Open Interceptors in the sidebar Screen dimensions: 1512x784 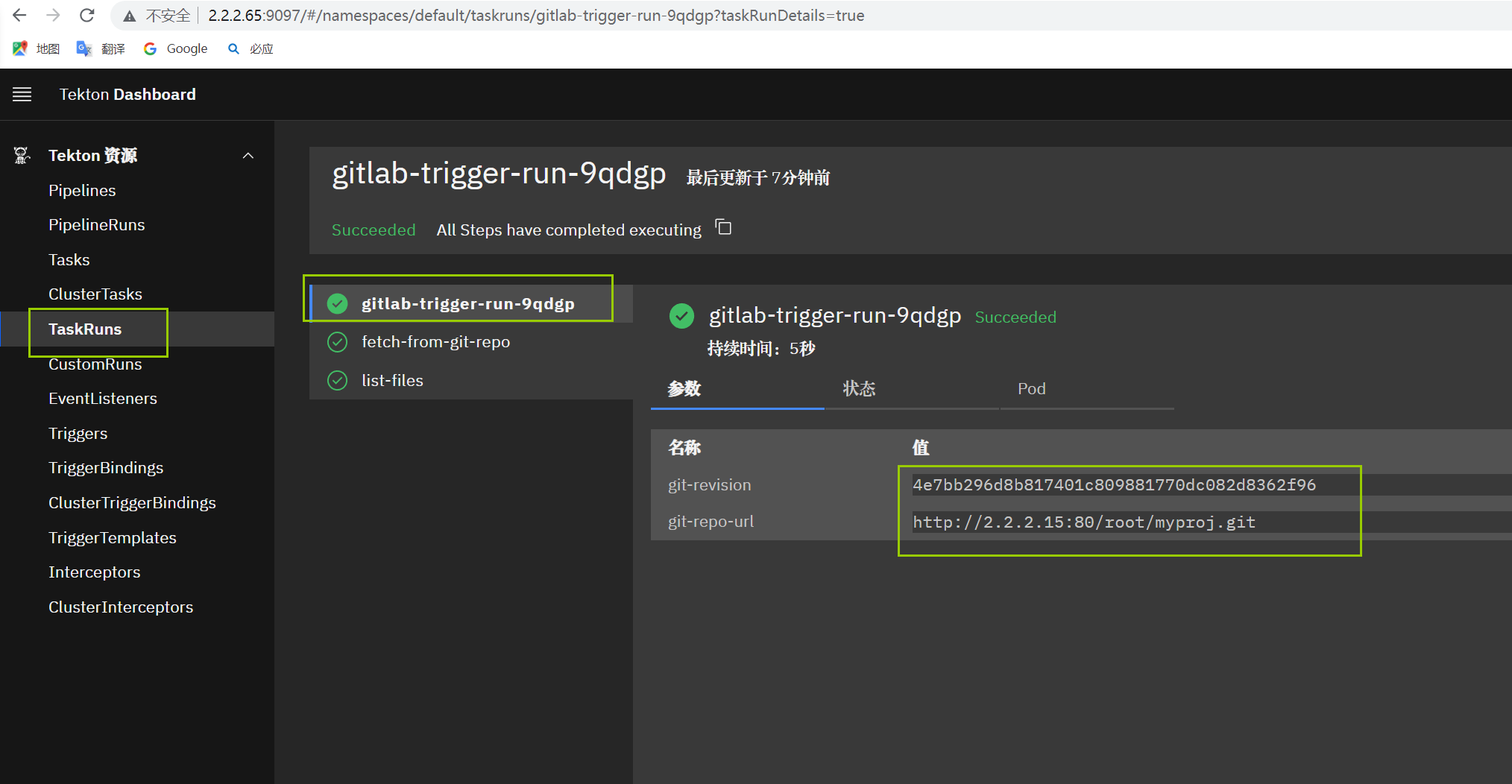click(95, 572)
